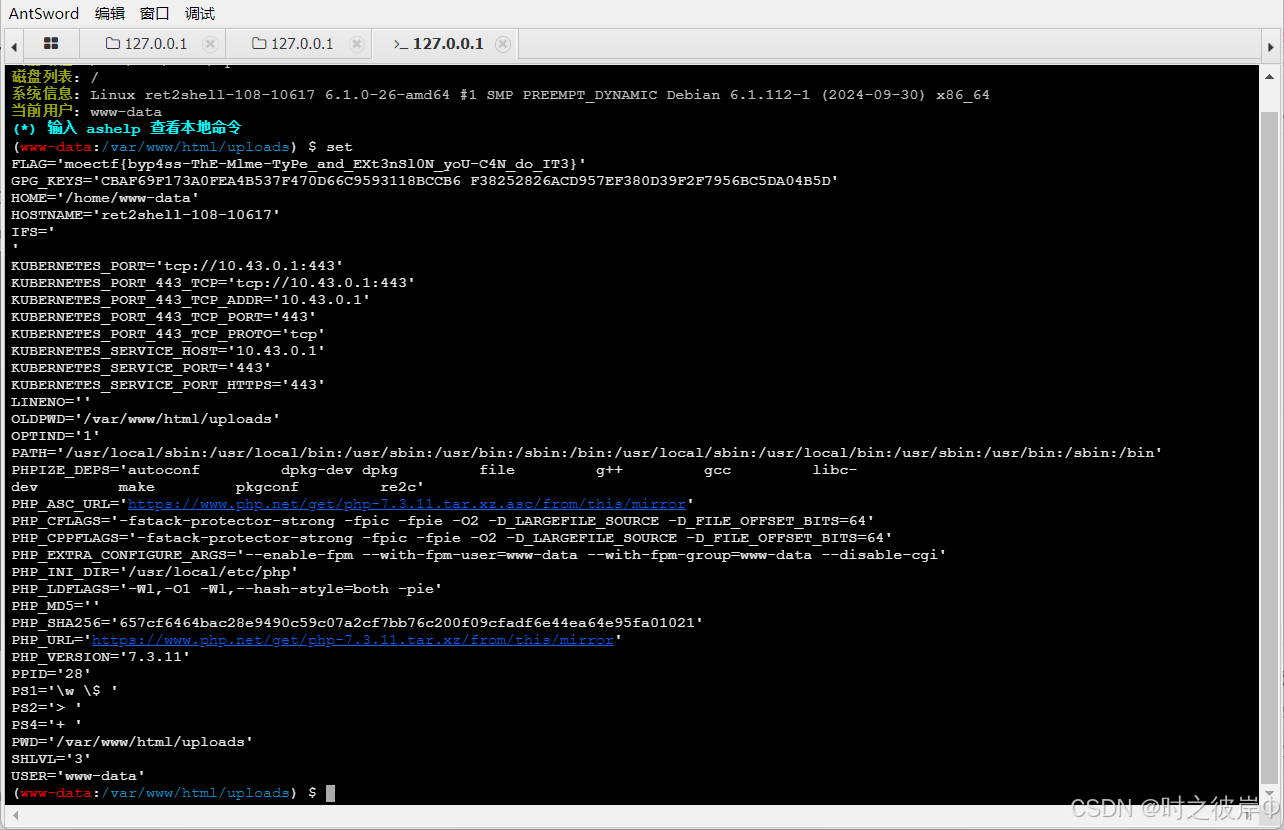Click the right tab scroll arrow
Viewport: 1284px width, 830px height.
1270,45
